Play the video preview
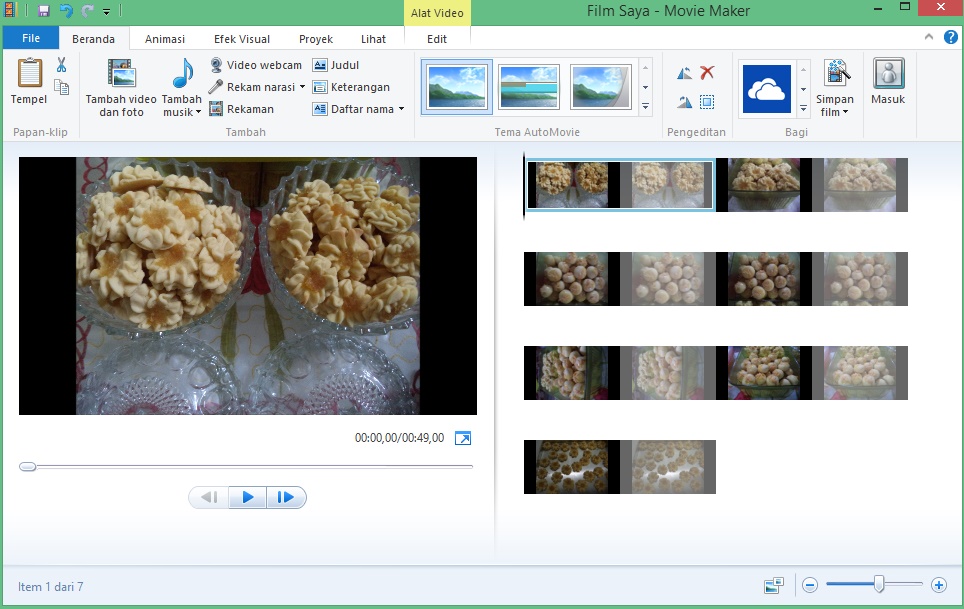The width and height of the screenshot is (964, 609). pos(247,497)
